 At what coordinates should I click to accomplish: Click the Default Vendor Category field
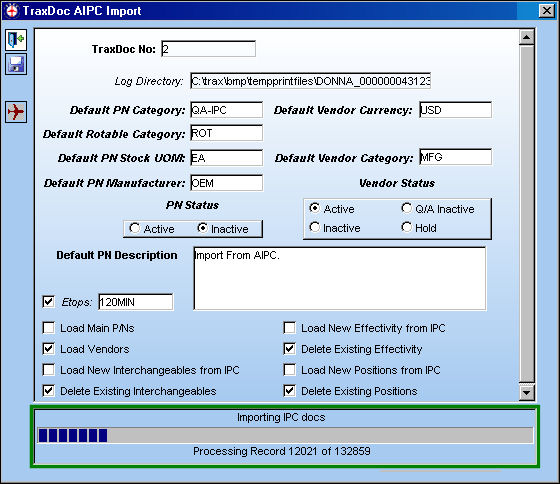[x=455, y=157]
